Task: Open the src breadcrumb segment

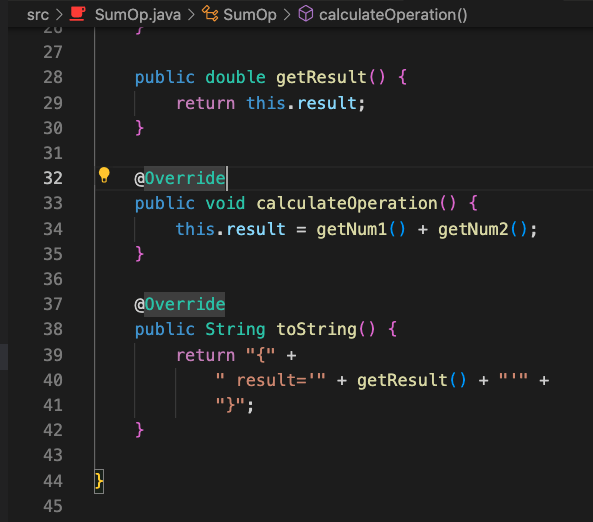Action: [x=38, y=15]
